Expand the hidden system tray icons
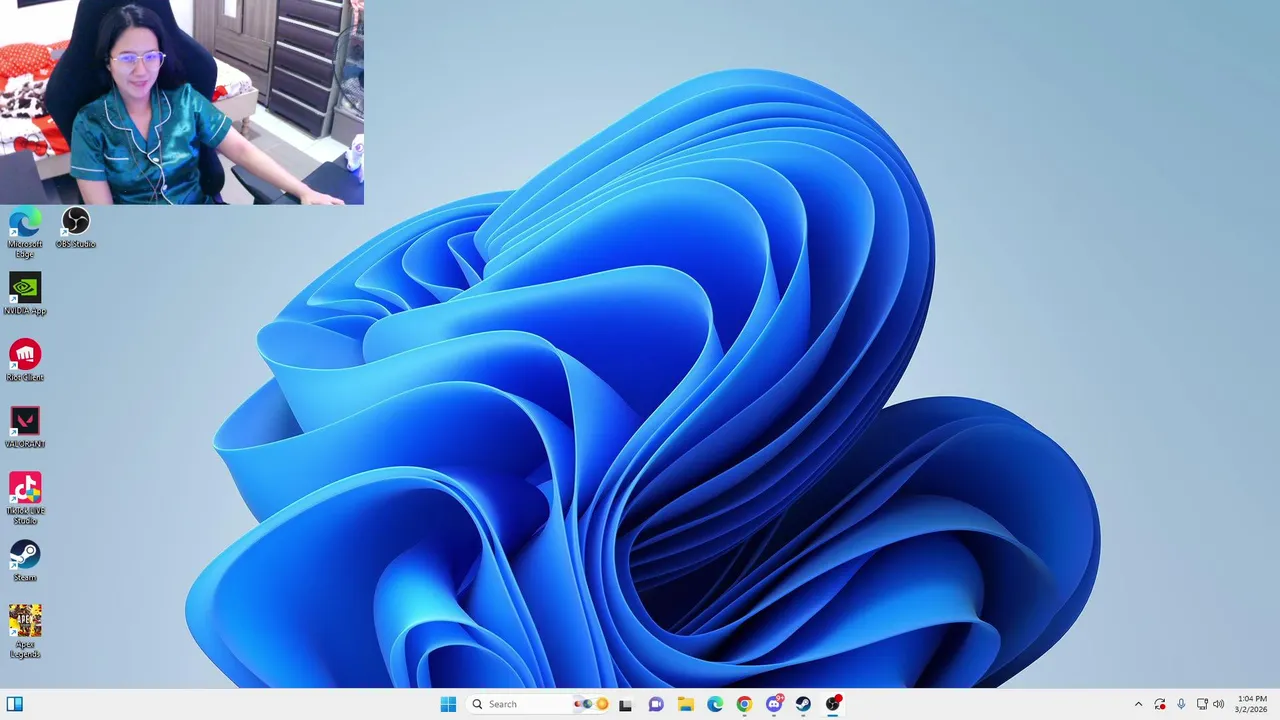Image resolution: width=1280 pixels, height=720 pixels. click(1138, 704)
